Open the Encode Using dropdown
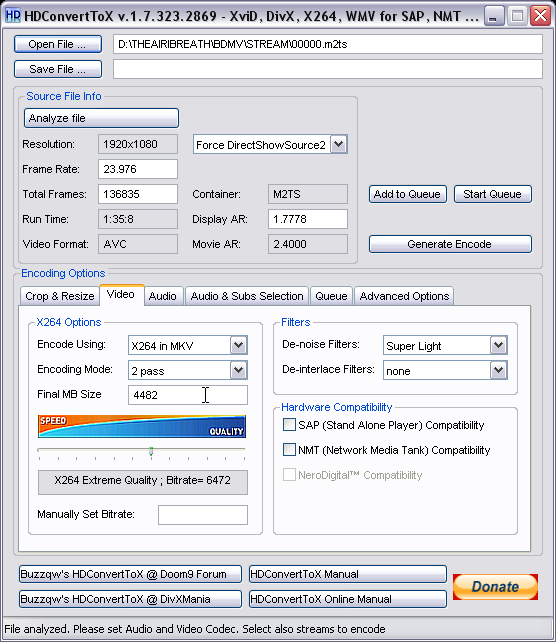556x642 pixels. (238, 345)
